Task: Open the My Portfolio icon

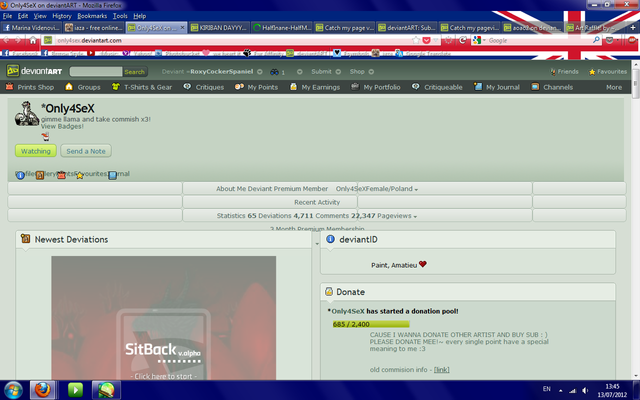Action: (355, 87)
